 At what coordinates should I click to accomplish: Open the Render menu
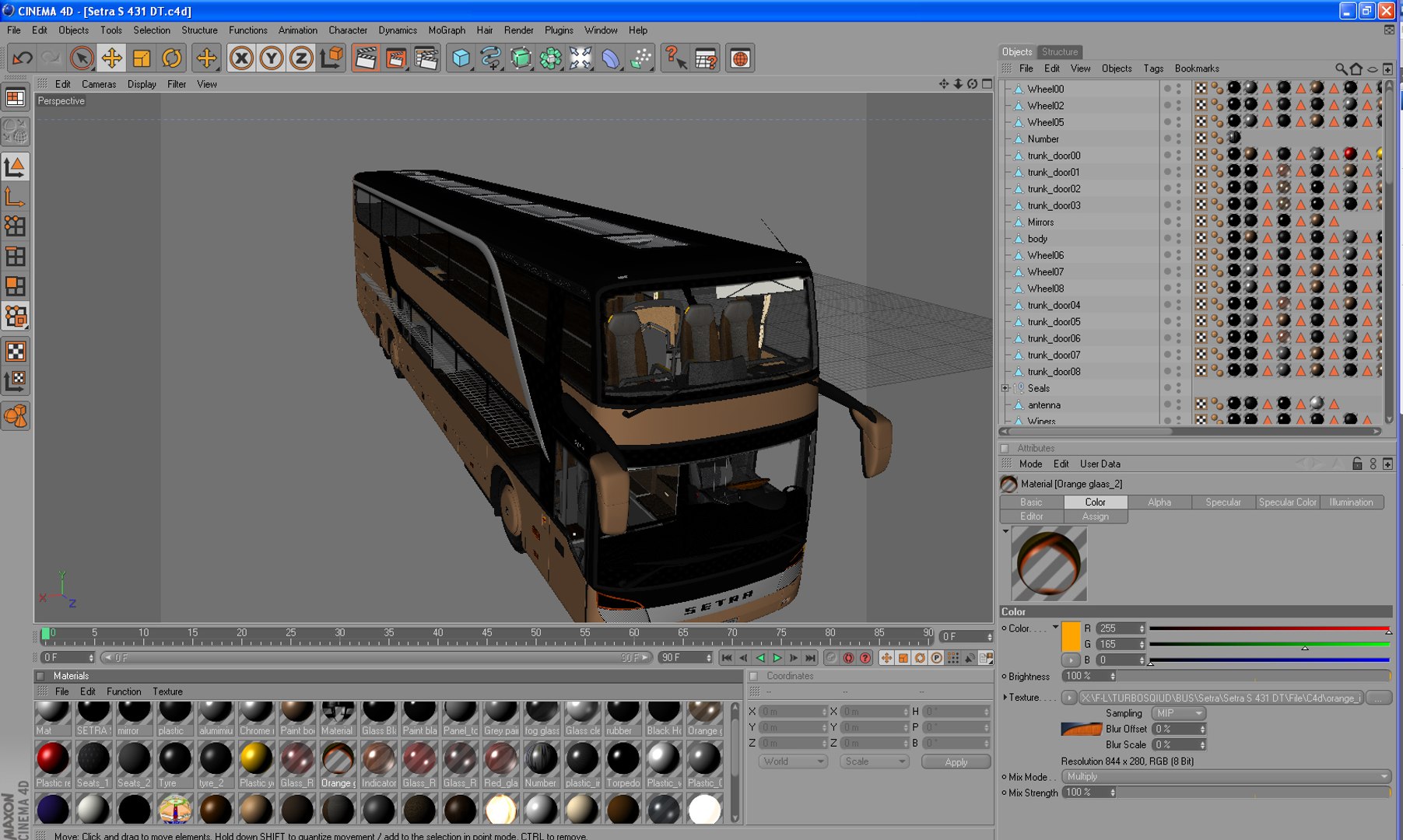[x=518, y=30]
